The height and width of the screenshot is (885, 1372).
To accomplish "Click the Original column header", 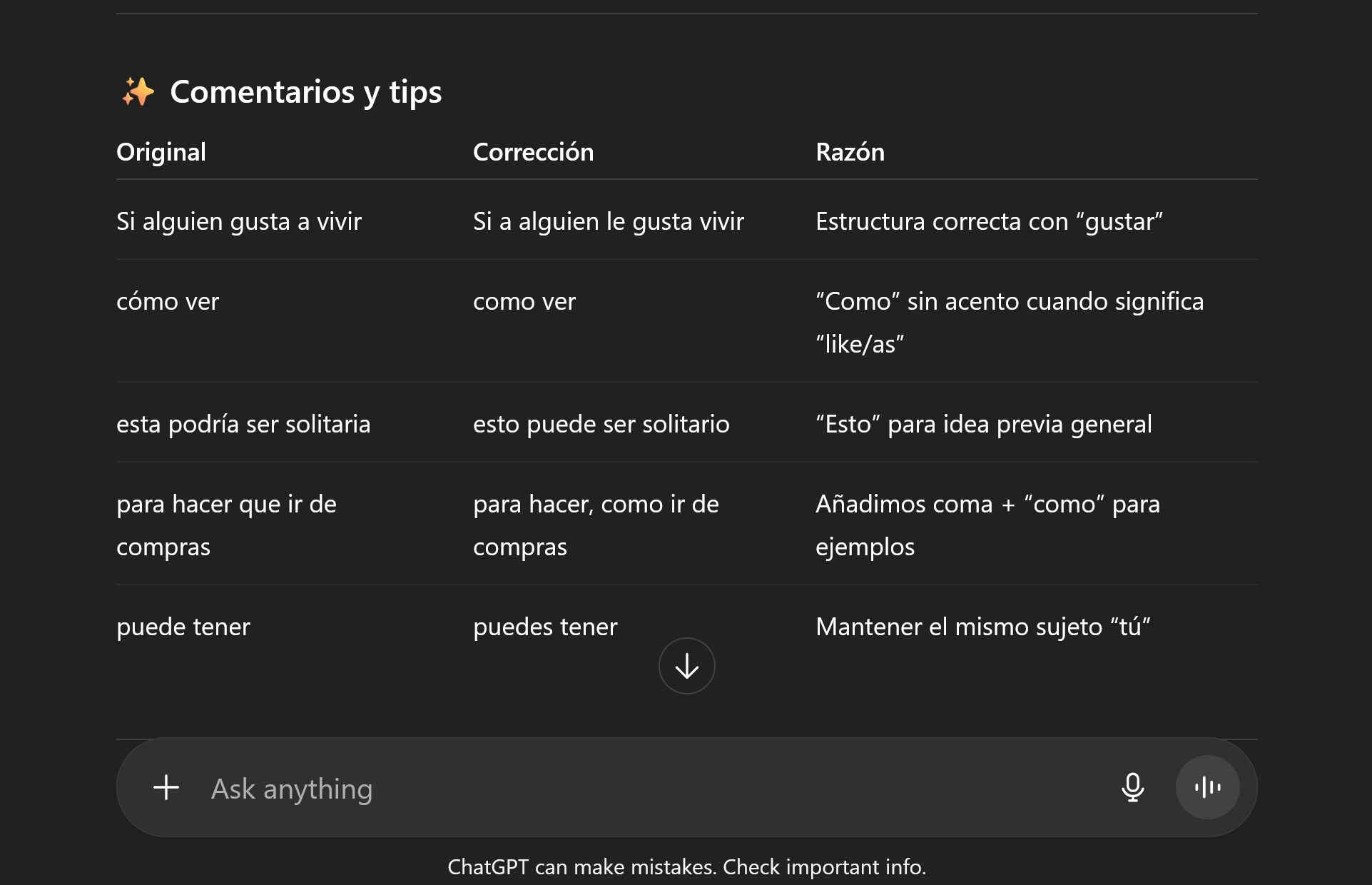I will click(161, 152).
